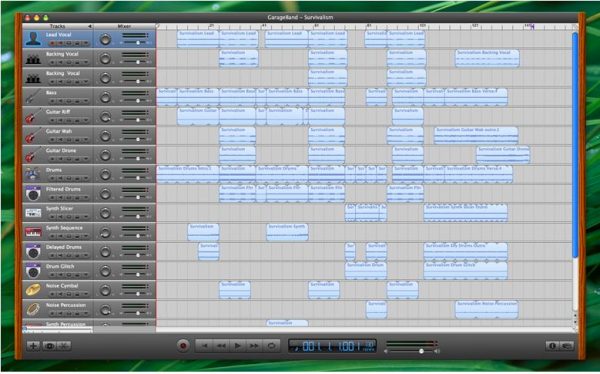Image resolution: width=600 pixels, height=374 pixels.
Task: Mute the first Backing Vocal track
Action: tap(60, 62)
